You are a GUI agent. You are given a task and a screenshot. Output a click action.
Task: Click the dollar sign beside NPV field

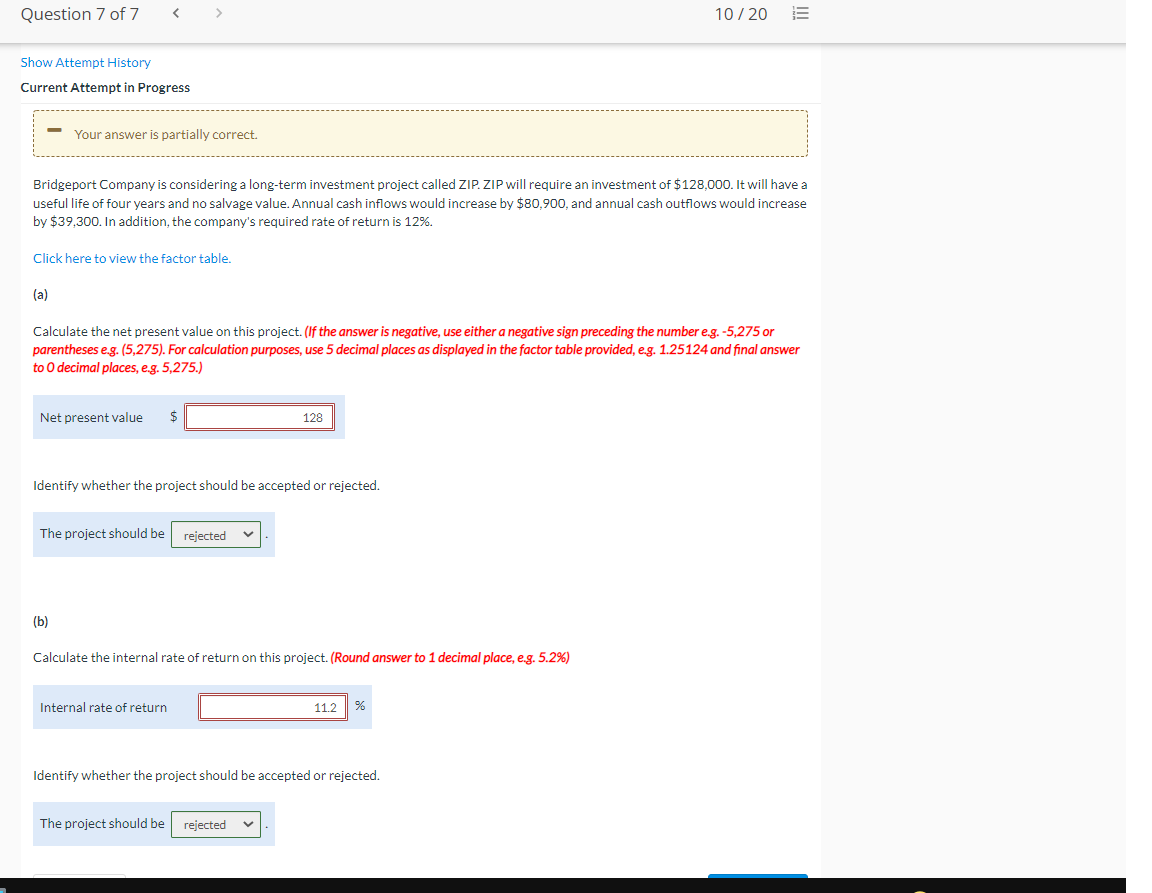point(173,417)
